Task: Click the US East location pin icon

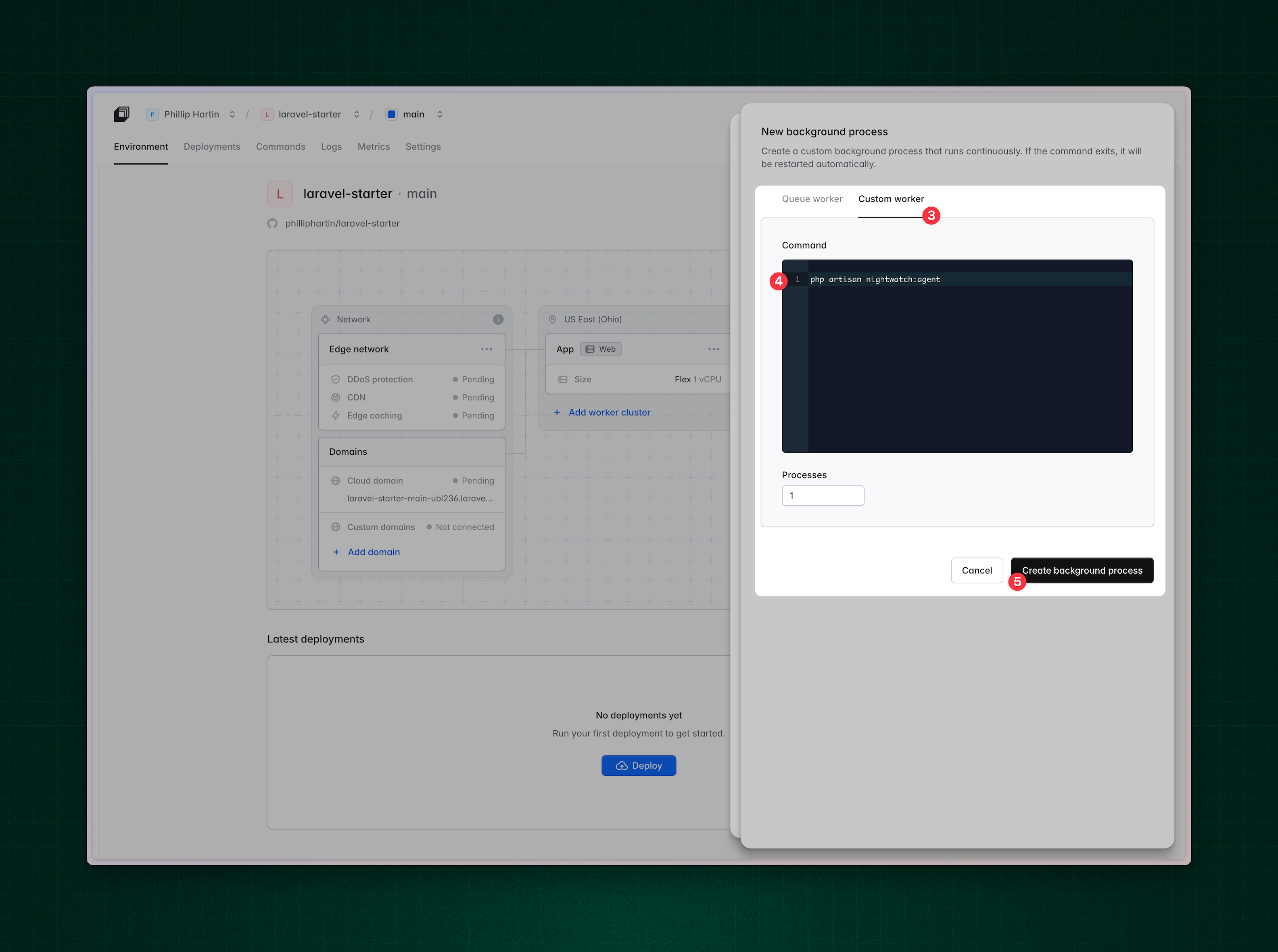Action: (552, 319)
